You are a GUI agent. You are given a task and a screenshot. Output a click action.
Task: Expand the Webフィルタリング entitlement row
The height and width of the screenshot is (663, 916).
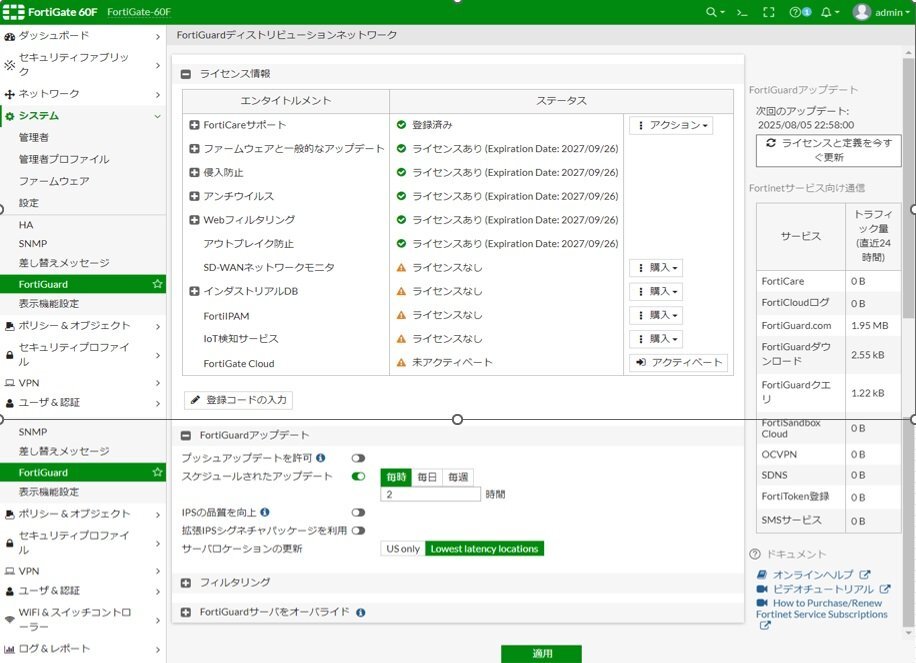coord(195,220)
